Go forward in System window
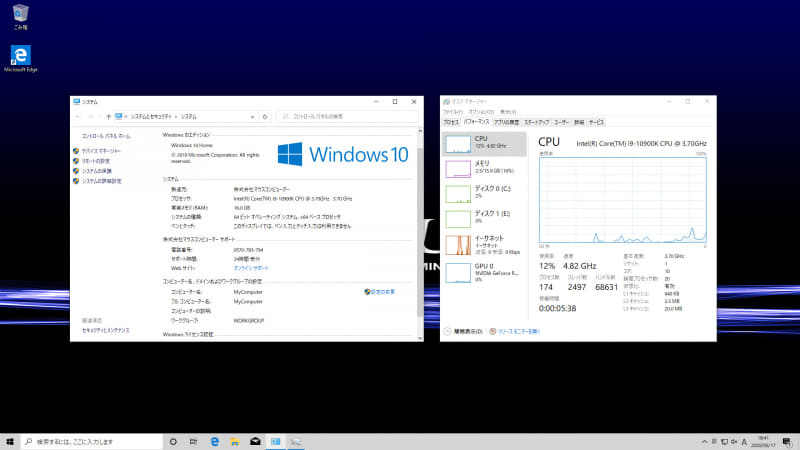This screenshot has width=800, height=450. click(90, 117)
